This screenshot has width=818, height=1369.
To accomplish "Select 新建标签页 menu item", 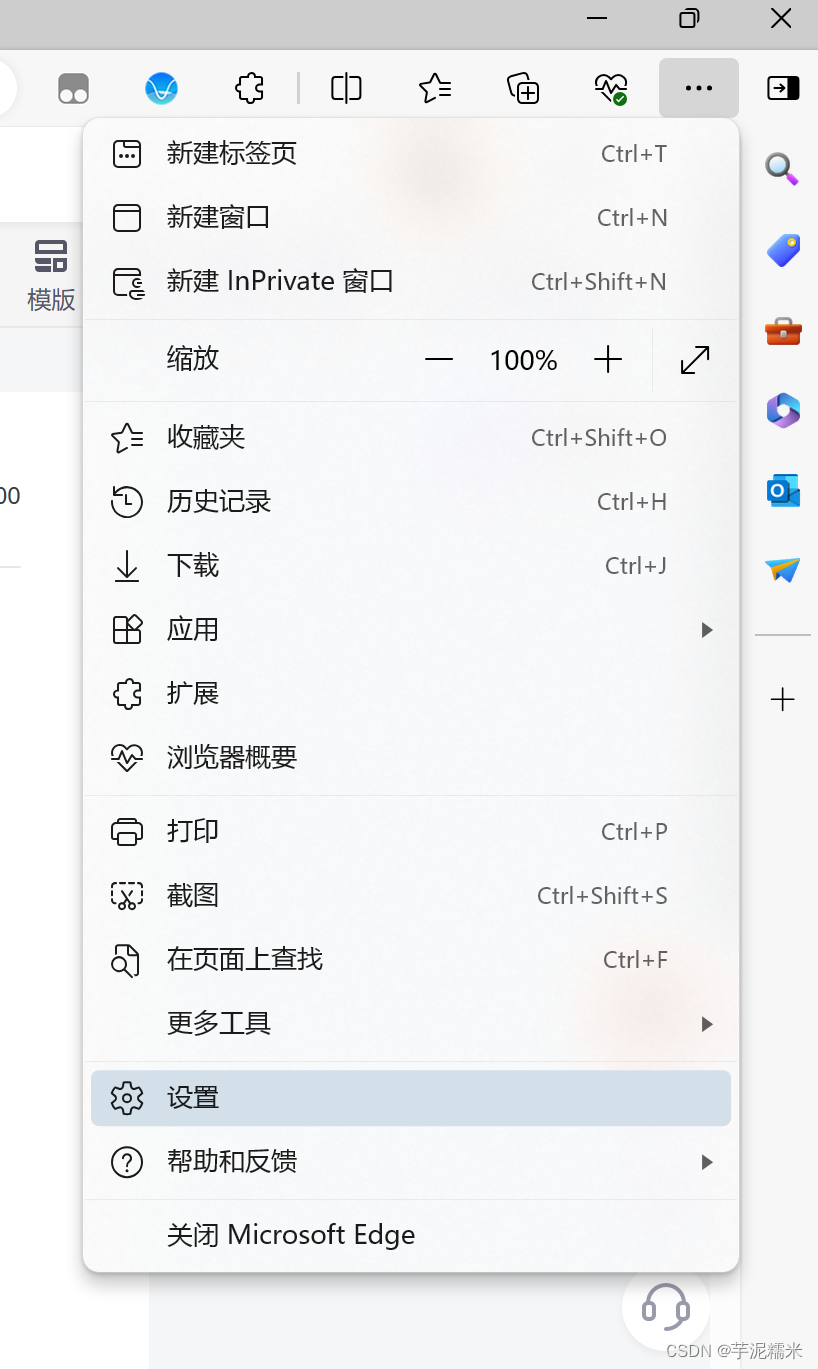I will (x=411, y=153).
